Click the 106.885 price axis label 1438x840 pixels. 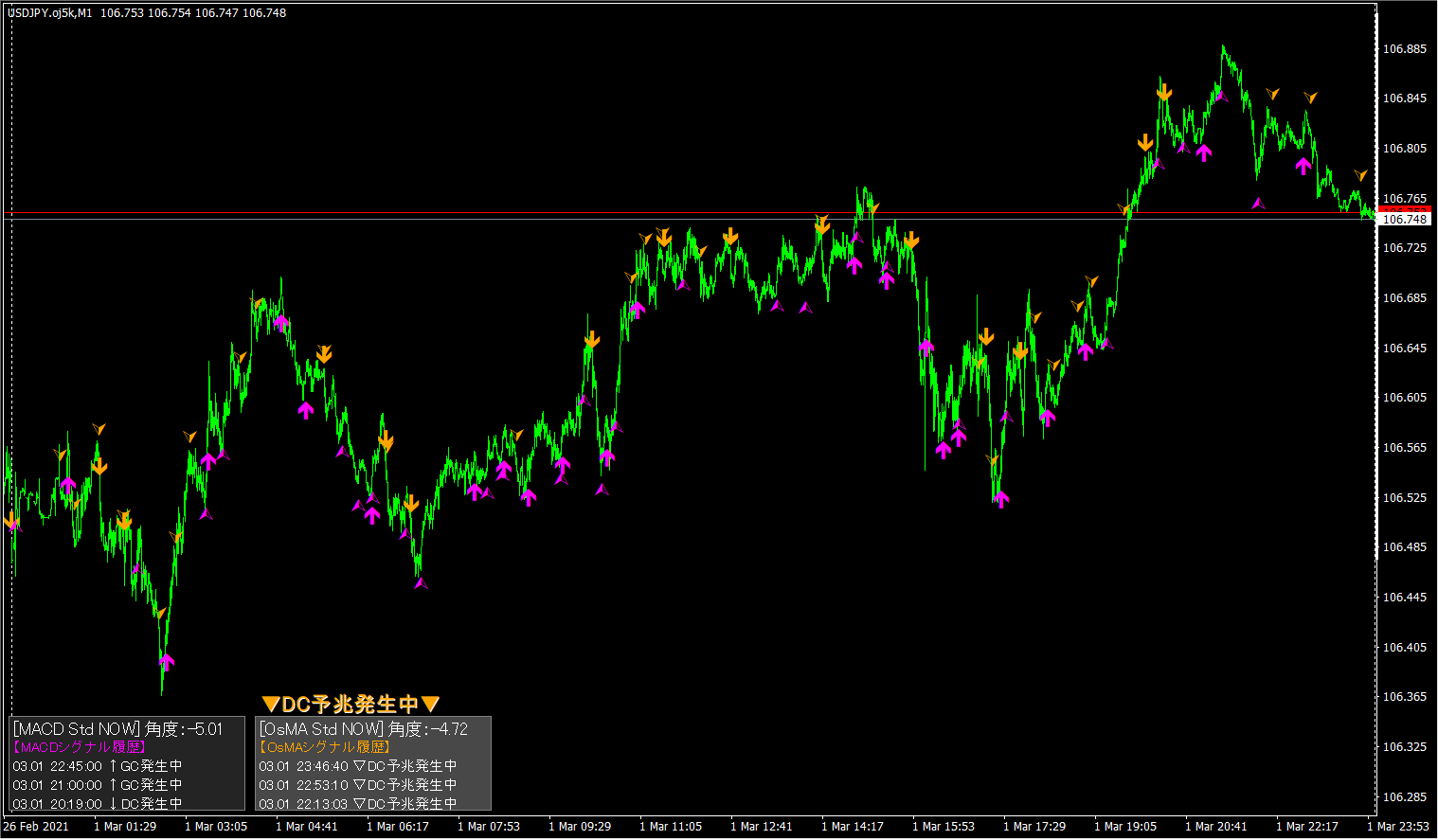(1405, 48)
